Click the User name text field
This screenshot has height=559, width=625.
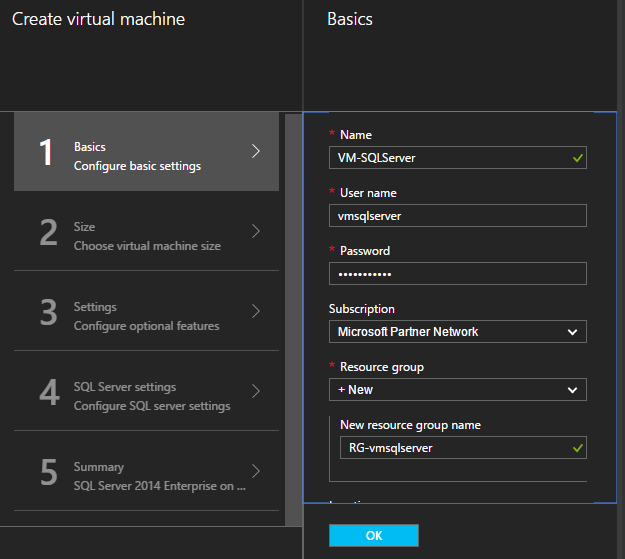pyautogui.click(x=457, y=216)
